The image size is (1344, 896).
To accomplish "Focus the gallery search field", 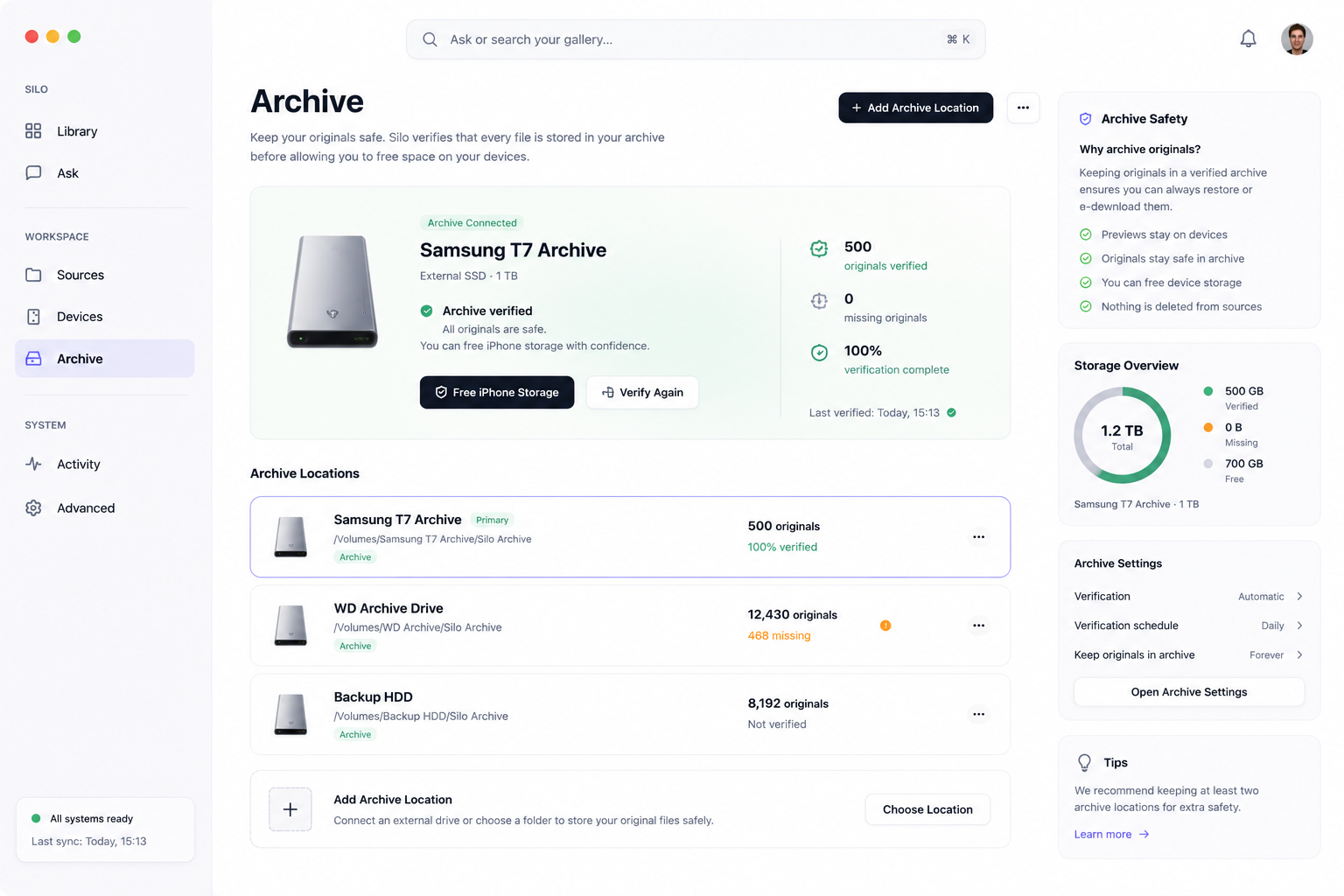I will [x=696, y=39].
